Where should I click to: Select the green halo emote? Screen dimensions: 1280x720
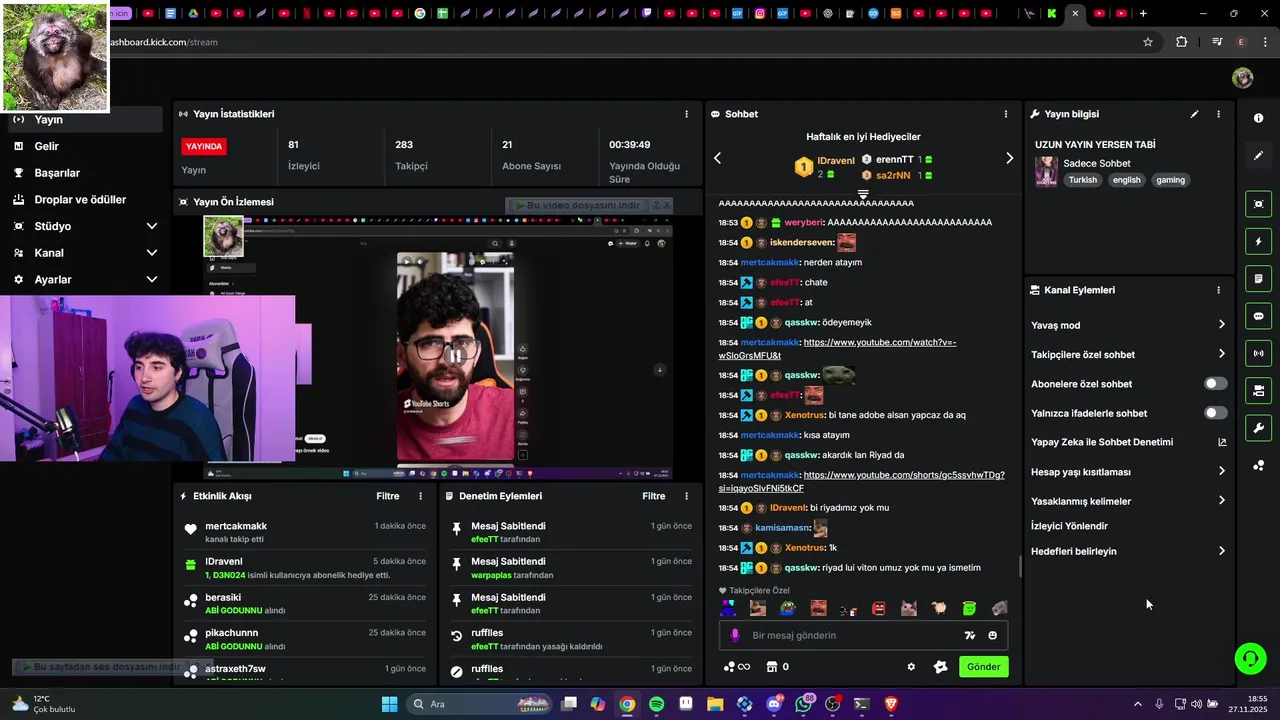pyautogui.click(x=969, y=608)
